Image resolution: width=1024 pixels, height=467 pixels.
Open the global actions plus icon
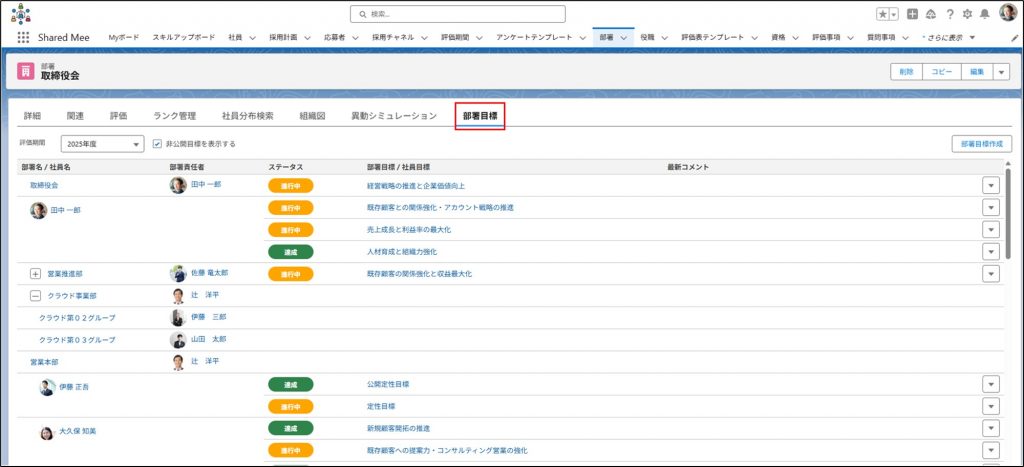[911, 14]
